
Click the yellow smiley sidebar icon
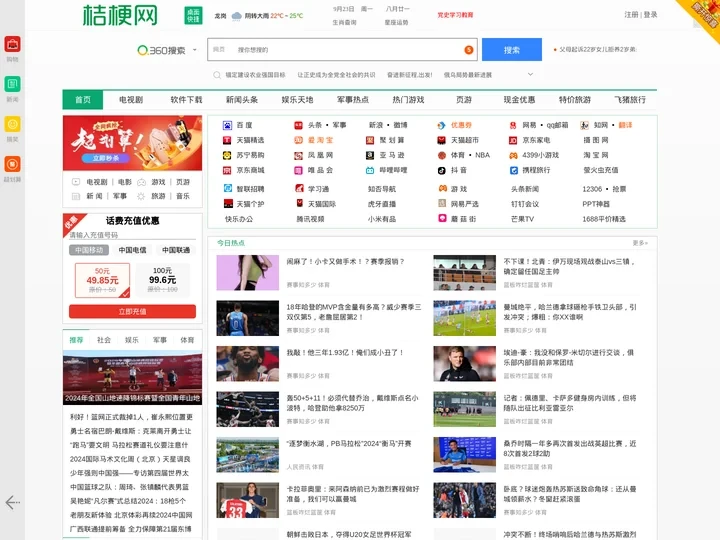pos(12,124)
